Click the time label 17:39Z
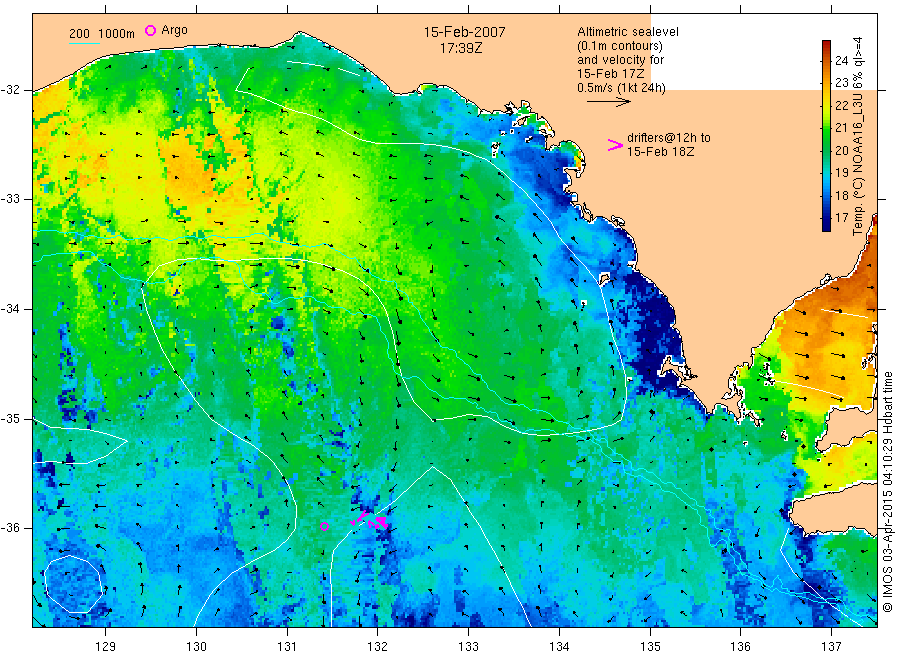 (461, 49)
